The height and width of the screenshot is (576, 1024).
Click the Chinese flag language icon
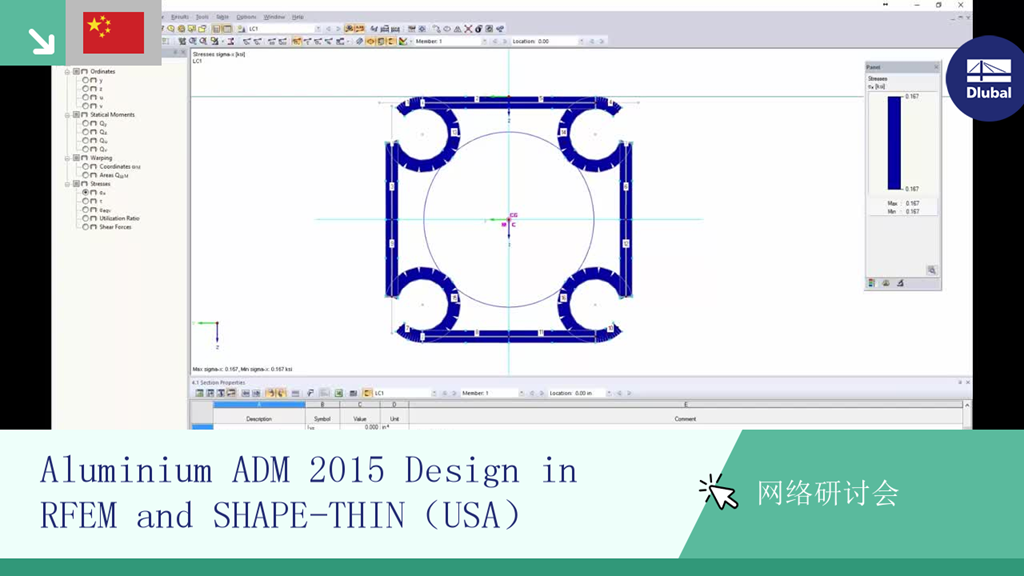tap(114, 32)
